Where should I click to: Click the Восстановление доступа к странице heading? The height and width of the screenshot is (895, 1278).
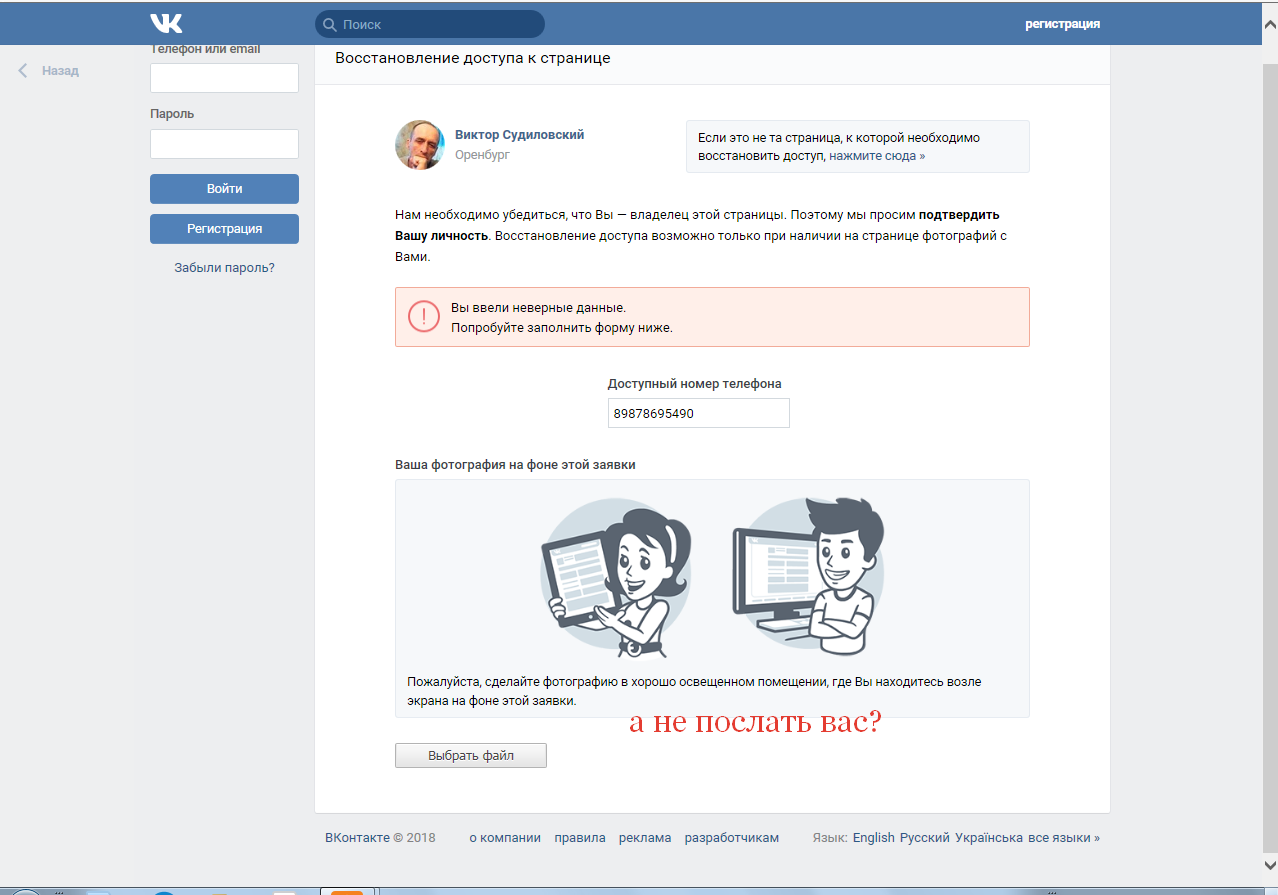(473, 58)
